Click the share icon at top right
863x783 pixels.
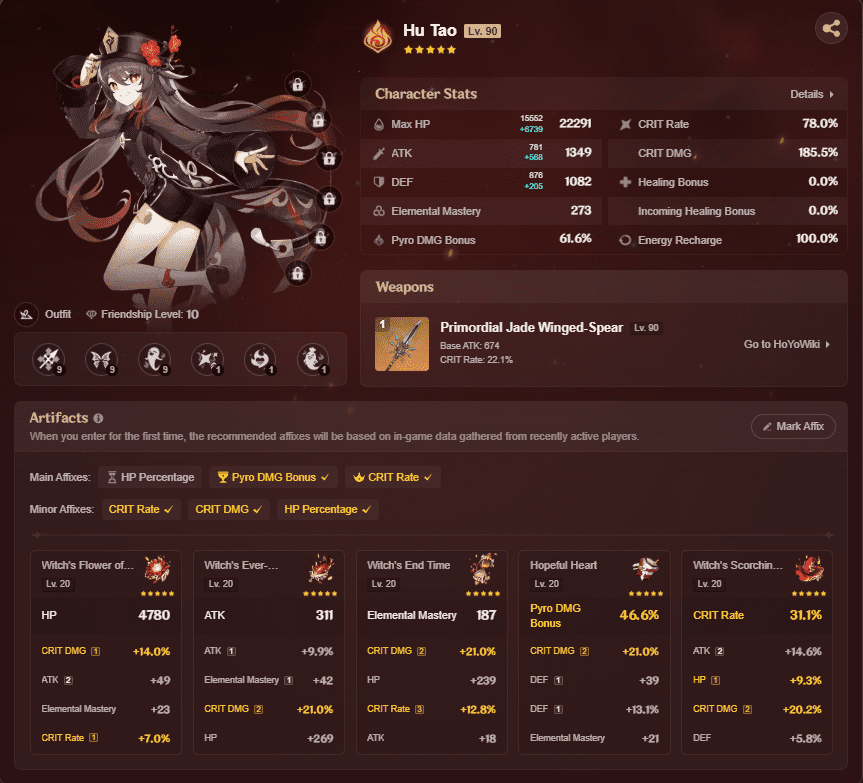[831, 28]
